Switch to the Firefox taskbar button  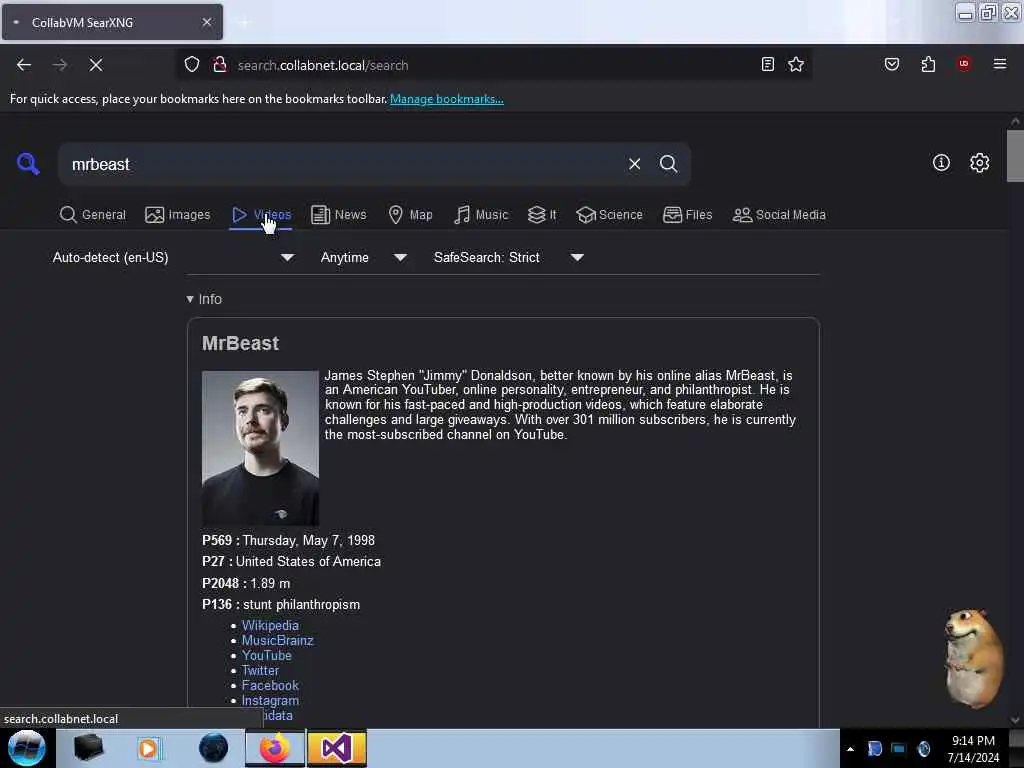point(275,748)
